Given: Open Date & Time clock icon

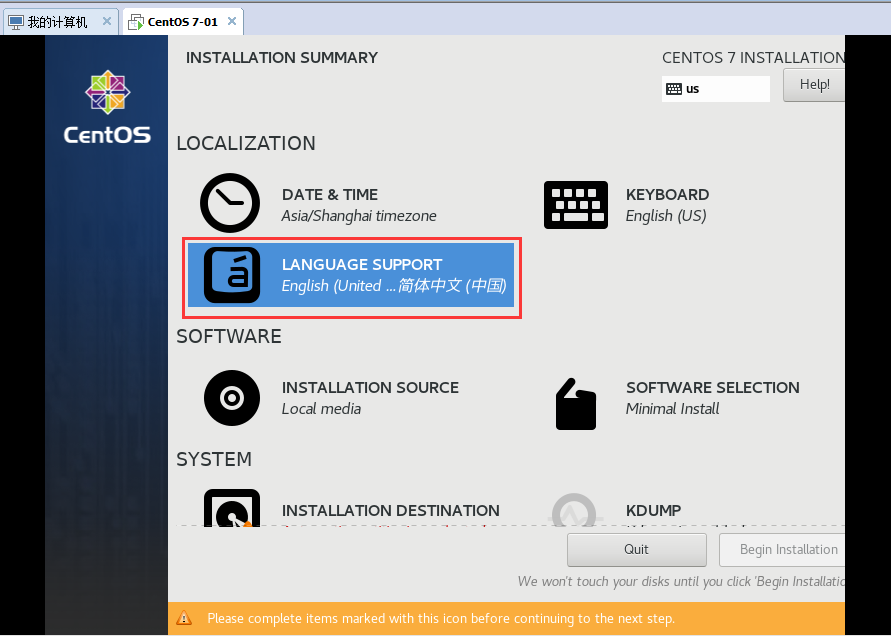Looking at the screenshot, I should coord(230,203).
